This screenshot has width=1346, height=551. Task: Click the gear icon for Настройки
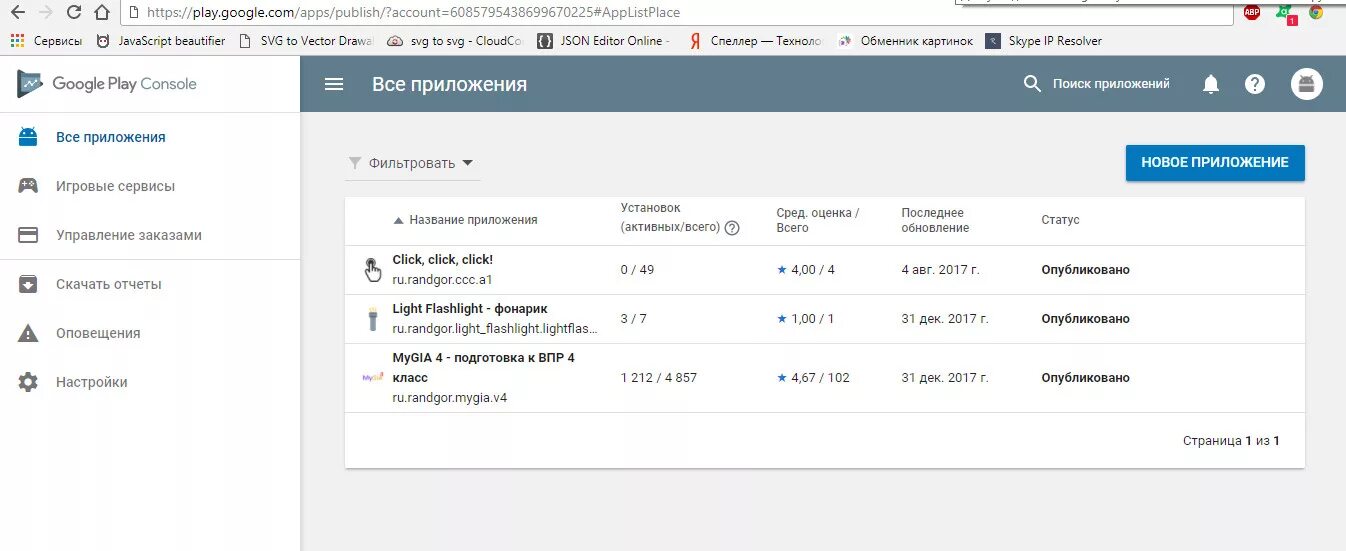(x=28, y=382)
